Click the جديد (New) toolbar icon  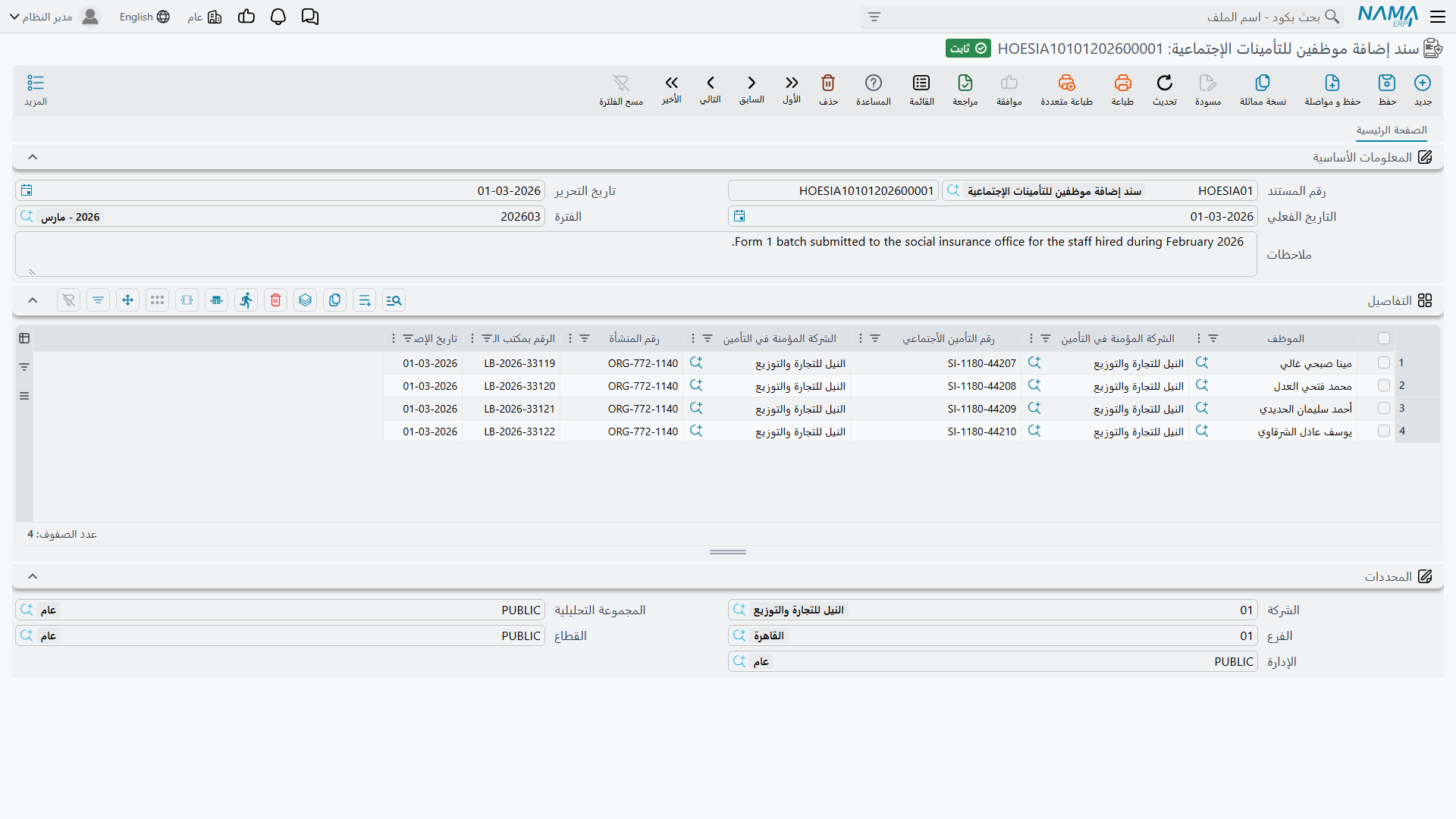1423,83
